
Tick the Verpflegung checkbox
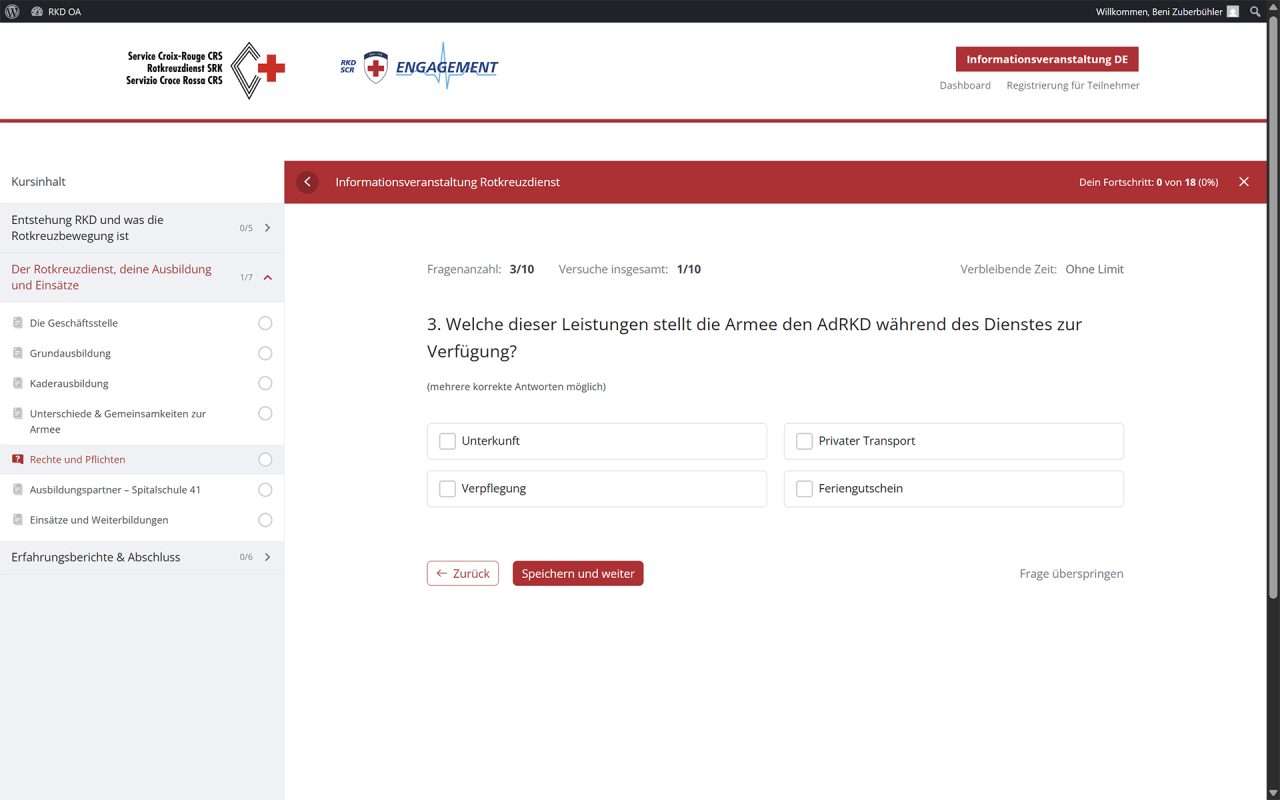coord(447,489)
